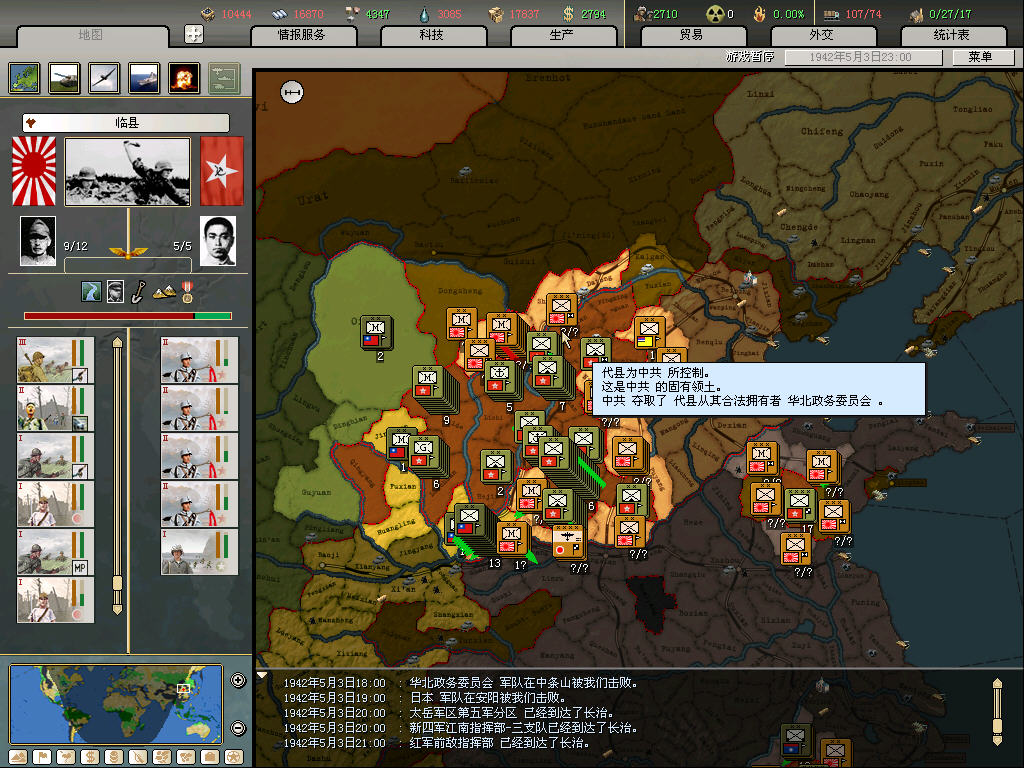Click the oil drop resource icon
The height and width of the screenshot is (768, 1024).
pyautogui.click(x=424, y=14)
